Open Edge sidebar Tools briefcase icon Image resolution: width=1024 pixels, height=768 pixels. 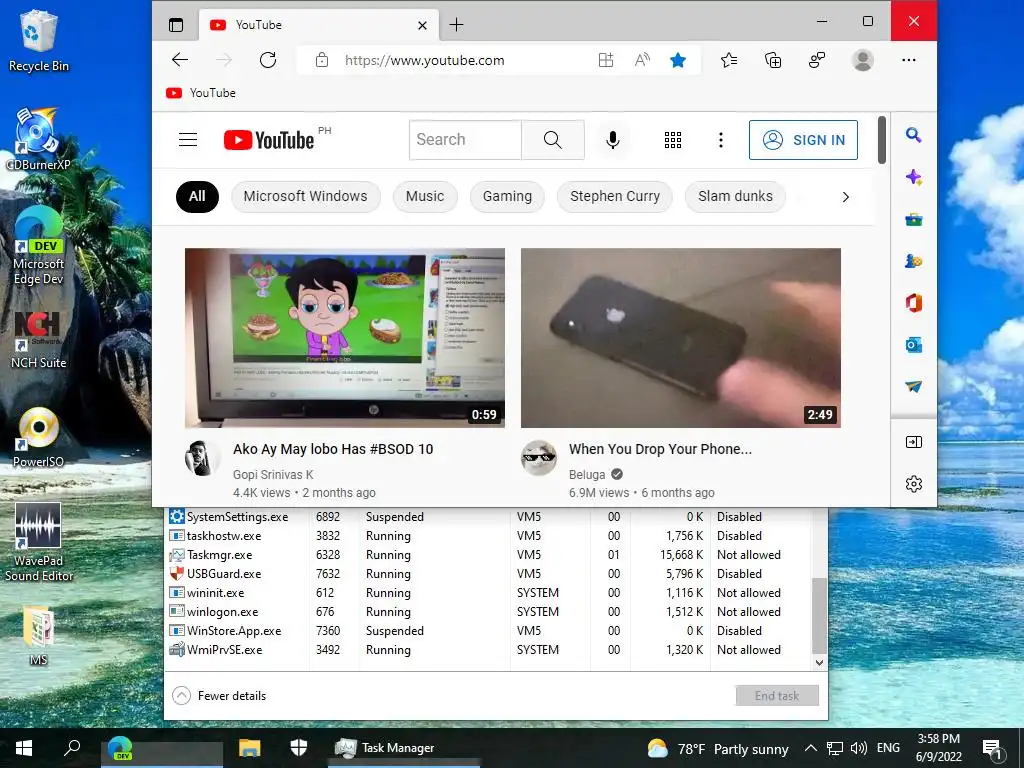click(914, 219)
